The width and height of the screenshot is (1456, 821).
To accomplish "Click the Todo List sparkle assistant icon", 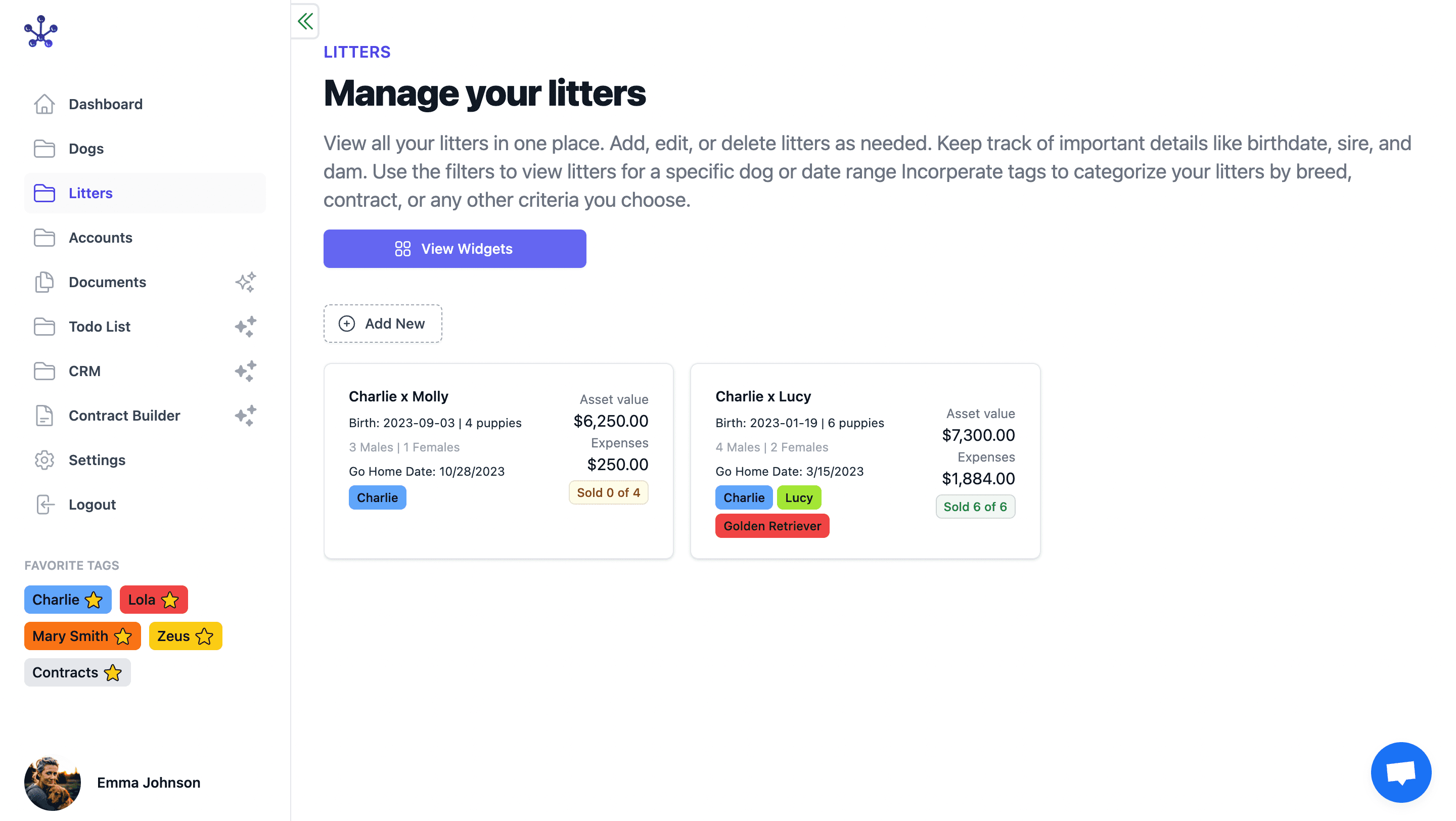I will (x=246, y=327).
